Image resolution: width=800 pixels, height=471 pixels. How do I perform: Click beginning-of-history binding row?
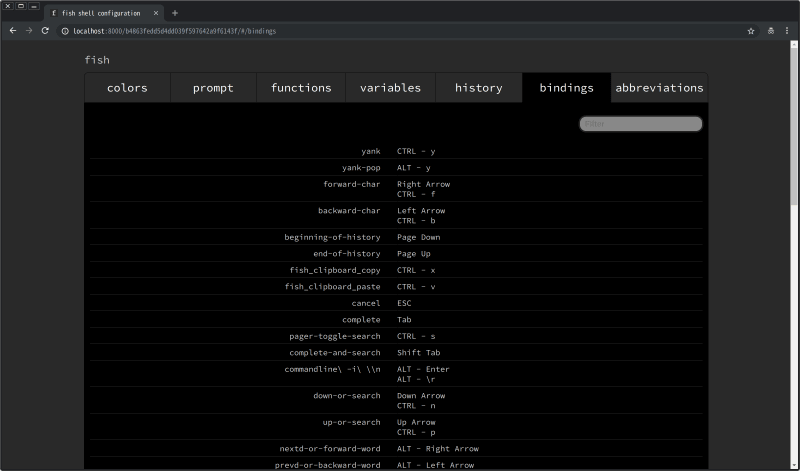[x=396, y=237]
